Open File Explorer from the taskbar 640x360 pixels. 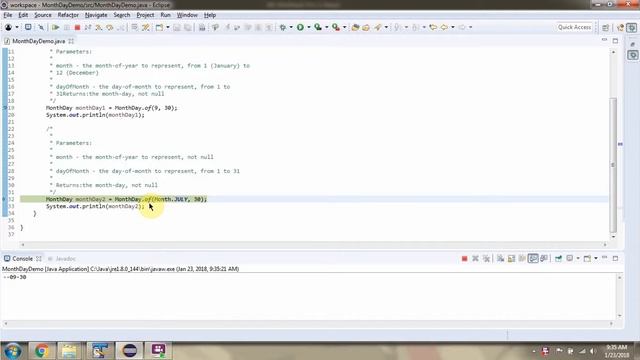69,351
